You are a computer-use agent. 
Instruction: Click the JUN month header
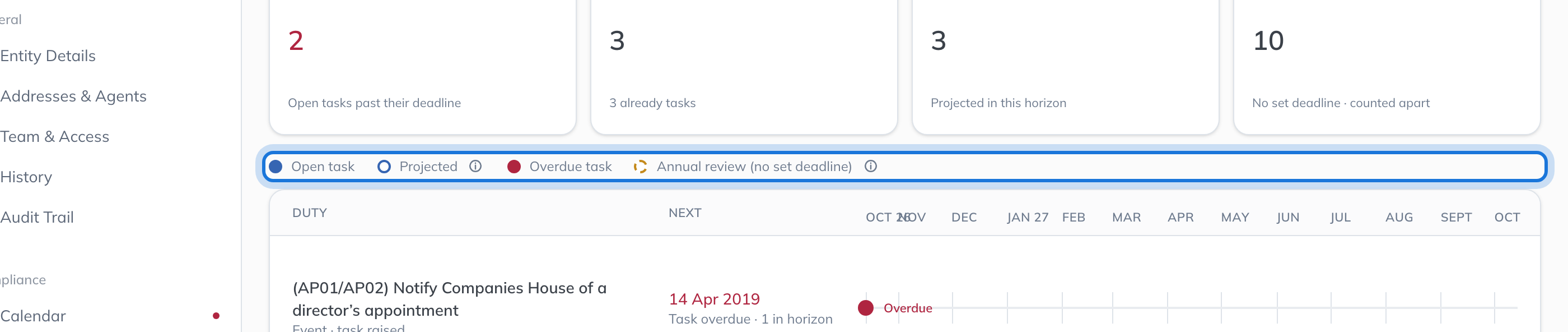(x=1288, y=218)
